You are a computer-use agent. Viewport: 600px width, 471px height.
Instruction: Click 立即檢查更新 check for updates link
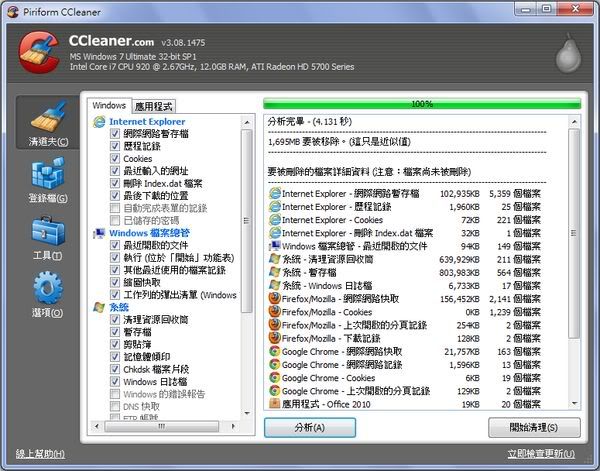541,454
